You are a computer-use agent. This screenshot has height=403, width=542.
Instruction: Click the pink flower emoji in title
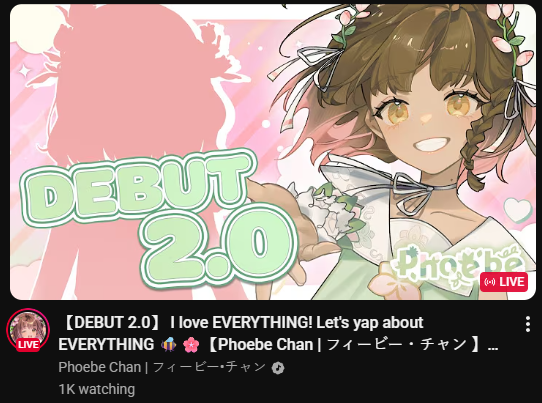coord(191,345)
